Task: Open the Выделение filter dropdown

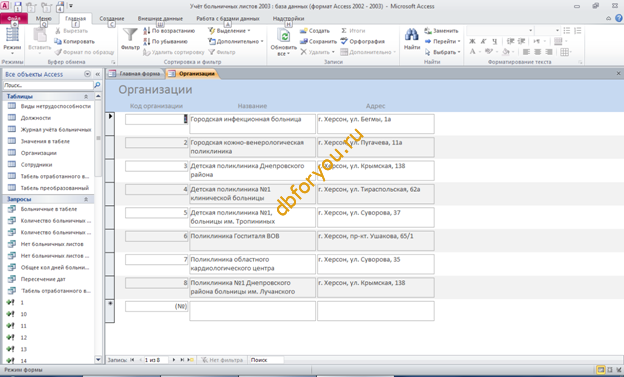Action: (x=229, y=31)
